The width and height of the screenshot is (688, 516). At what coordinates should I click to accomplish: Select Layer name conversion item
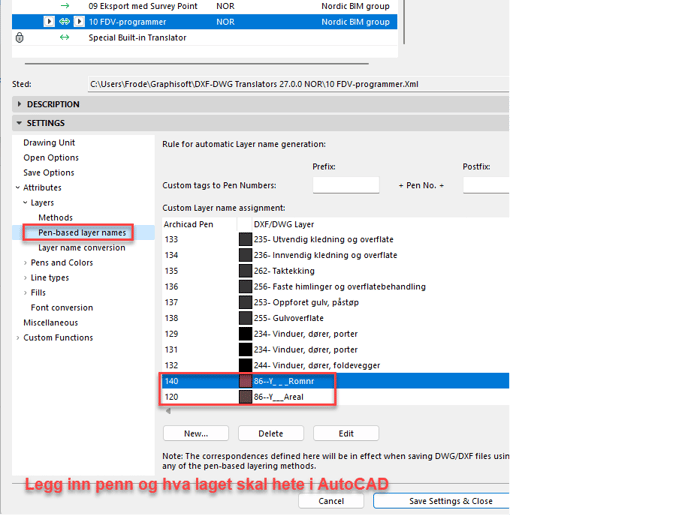click(82, 247)
